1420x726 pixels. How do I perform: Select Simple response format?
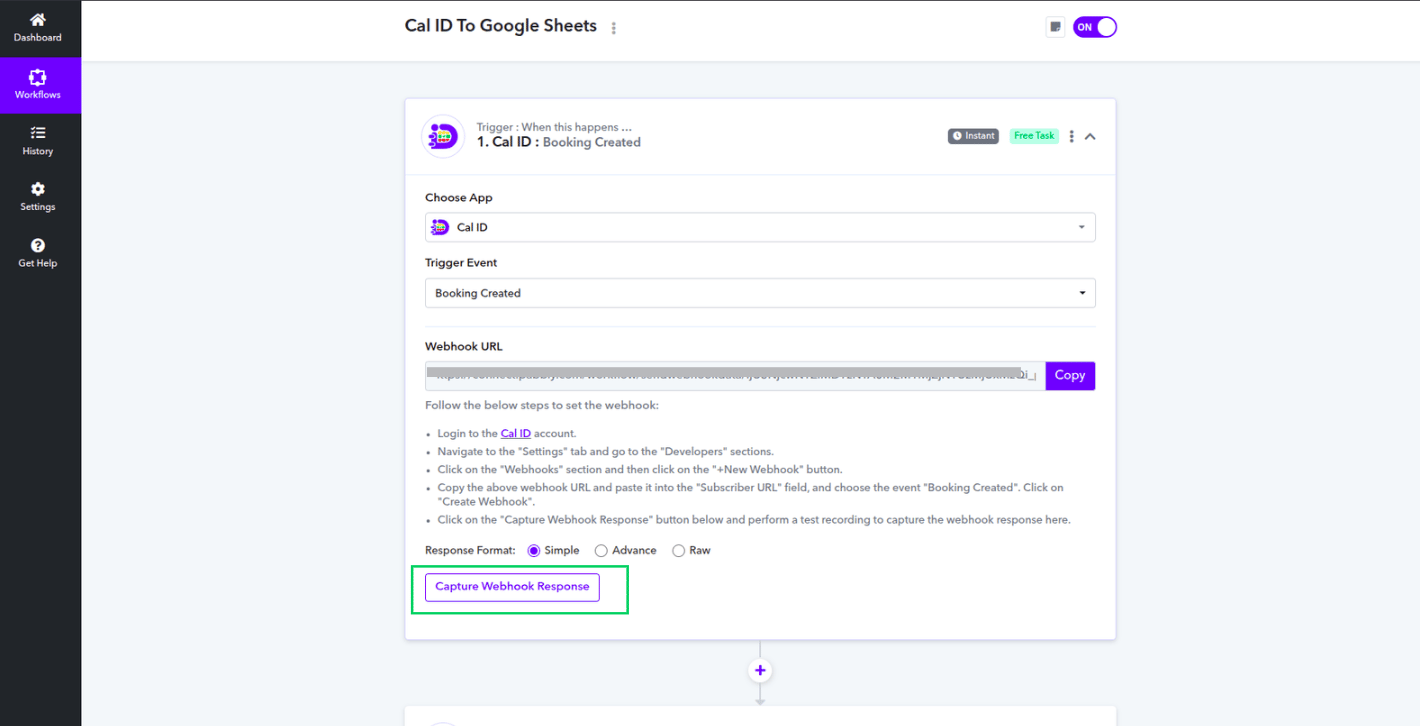point(534,551)
